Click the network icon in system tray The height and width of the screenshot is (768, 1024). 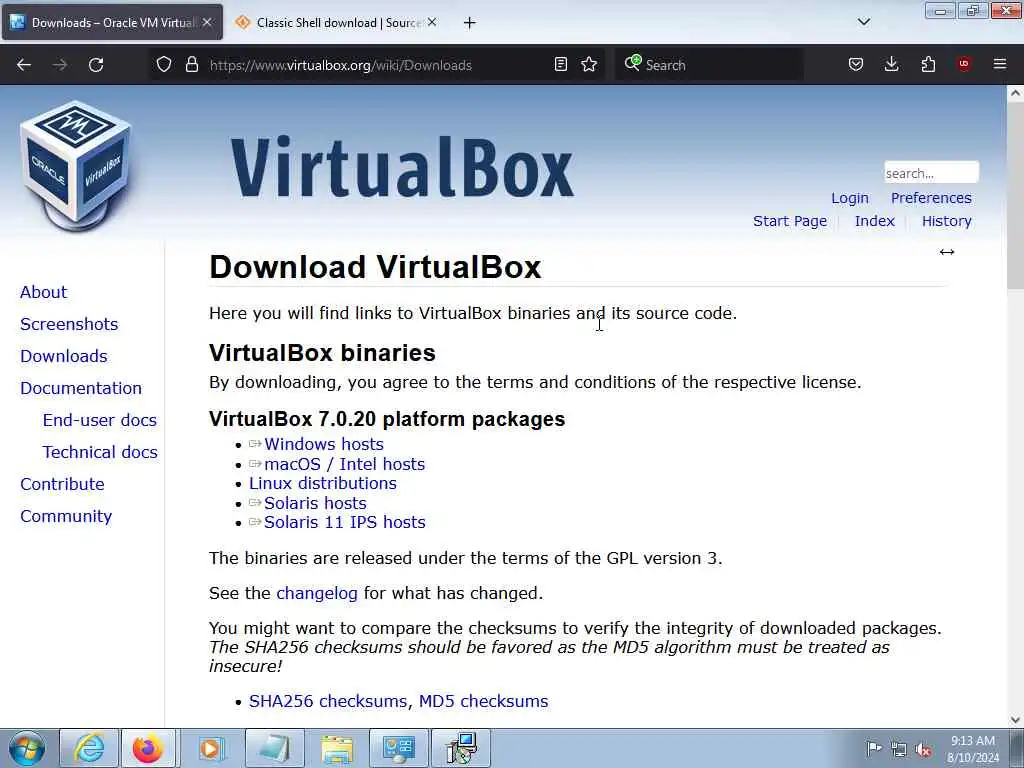[899, 750]
